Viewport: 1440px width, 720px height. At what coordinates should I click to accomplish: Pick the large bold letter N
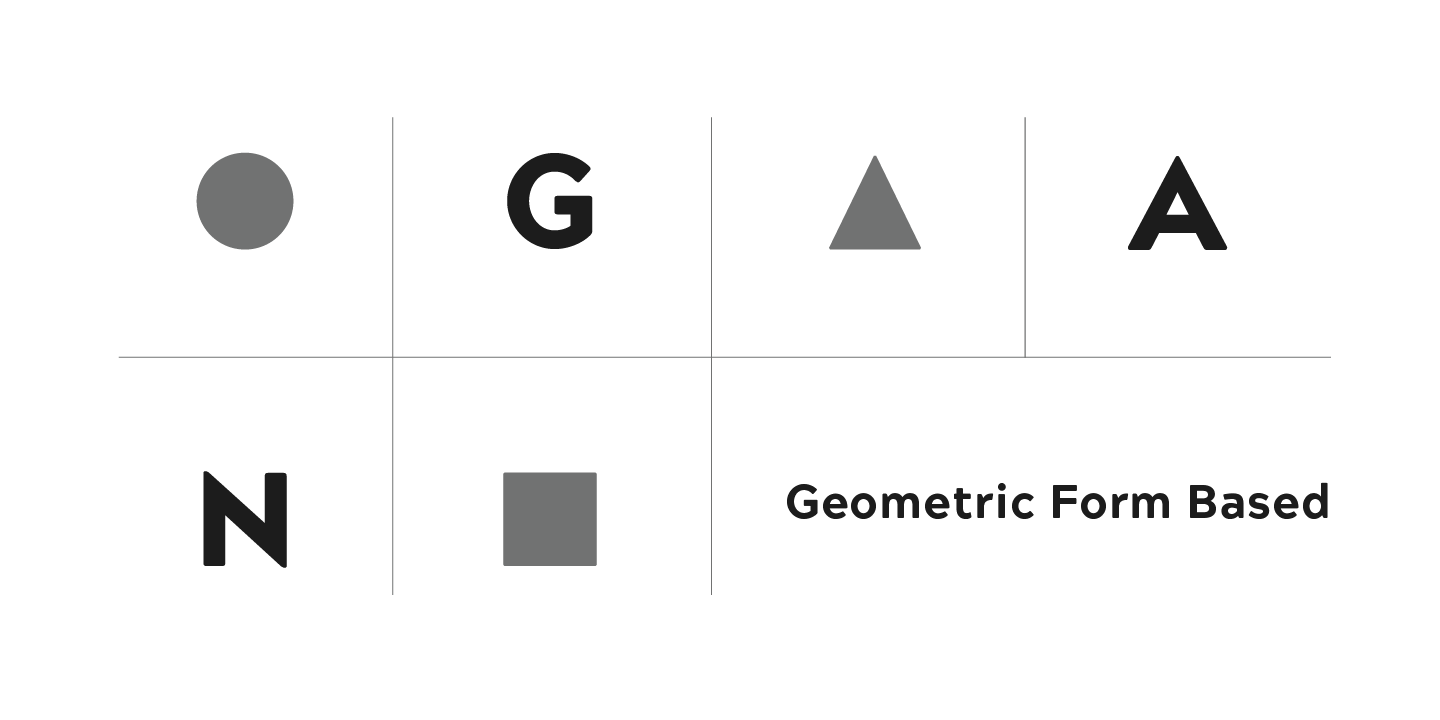(x=245, y=519)
